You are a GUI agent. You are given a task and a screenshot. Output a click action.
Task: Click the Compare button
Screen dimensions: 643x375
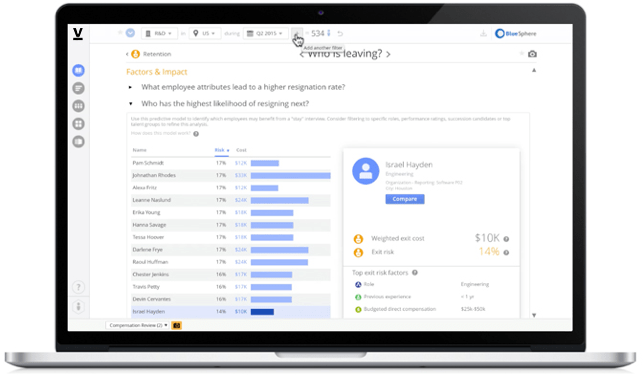[405, 199]
